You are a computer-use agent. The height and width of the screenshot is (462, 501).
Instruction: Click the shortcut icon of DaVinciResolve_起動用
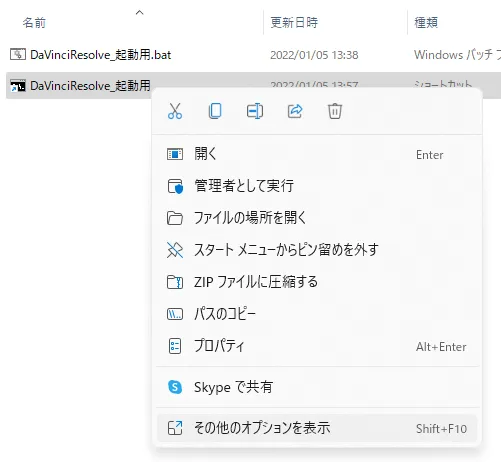(18, 86)
